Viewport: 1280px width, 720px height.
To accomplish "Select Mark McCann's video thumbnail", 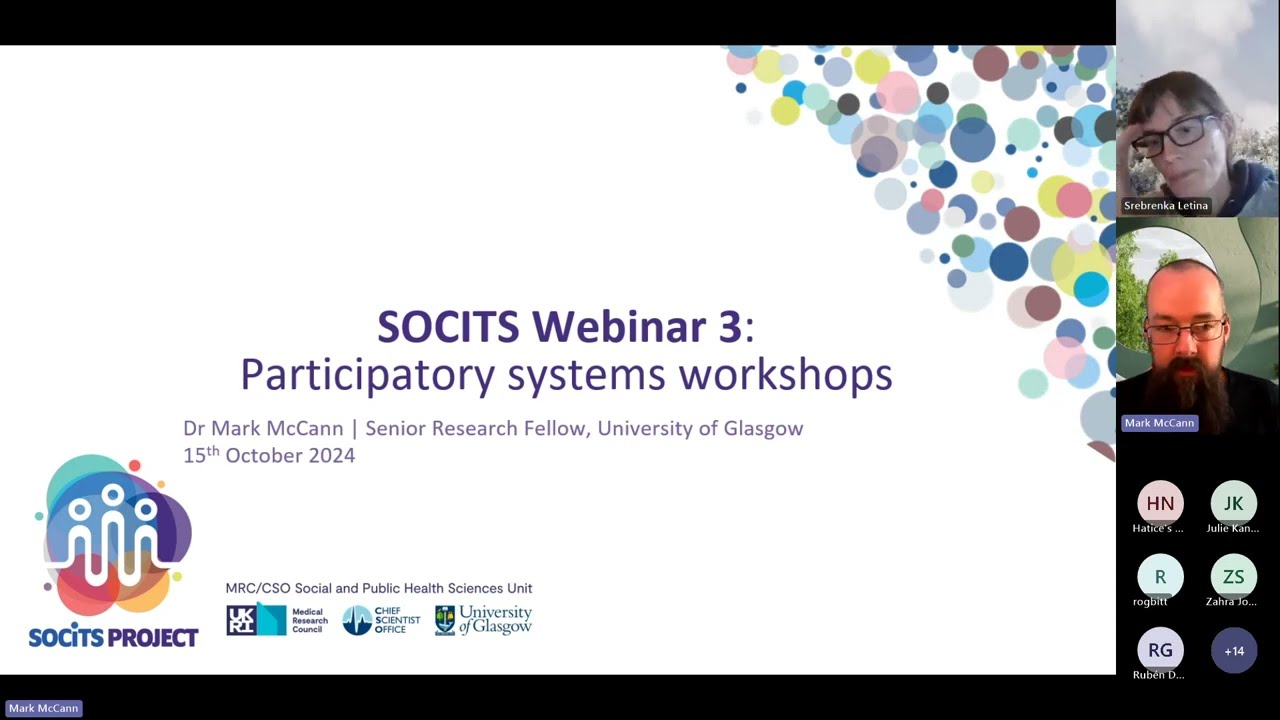I will tap(1198, 326).
